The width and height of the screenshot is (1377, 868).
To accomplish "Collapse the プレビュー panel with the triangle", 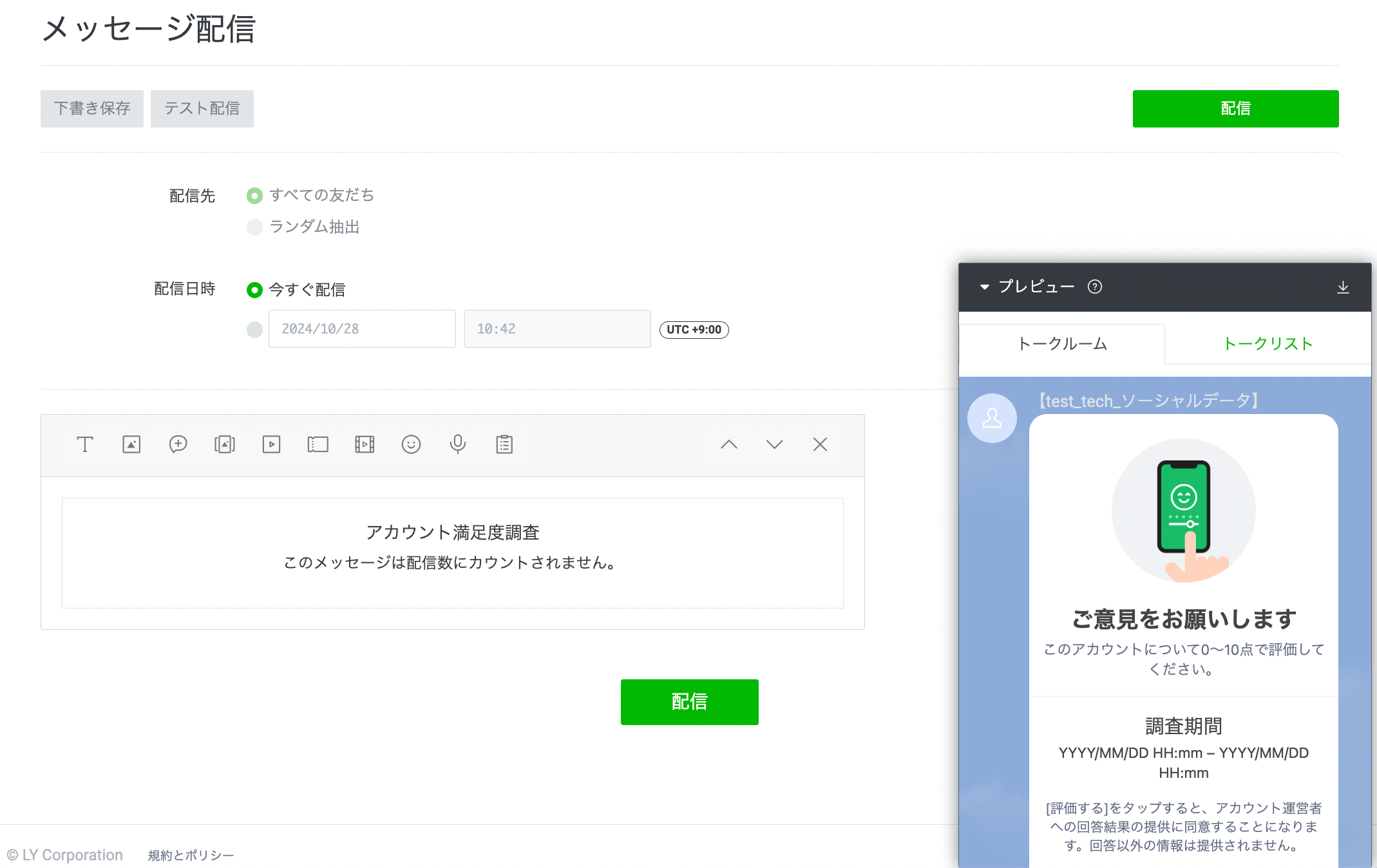I will [984, 287].
